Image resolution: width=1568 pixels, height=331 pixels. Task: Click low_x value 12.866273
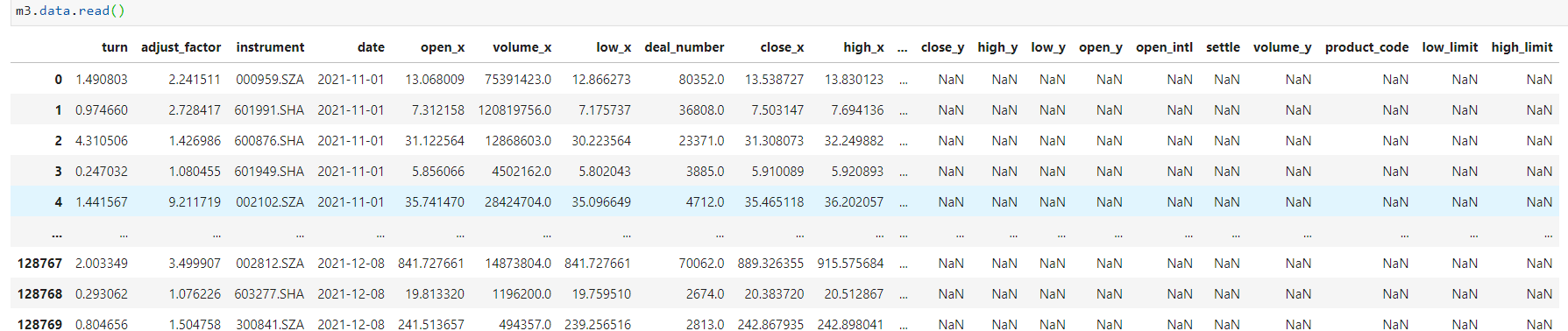click(601, 80)
